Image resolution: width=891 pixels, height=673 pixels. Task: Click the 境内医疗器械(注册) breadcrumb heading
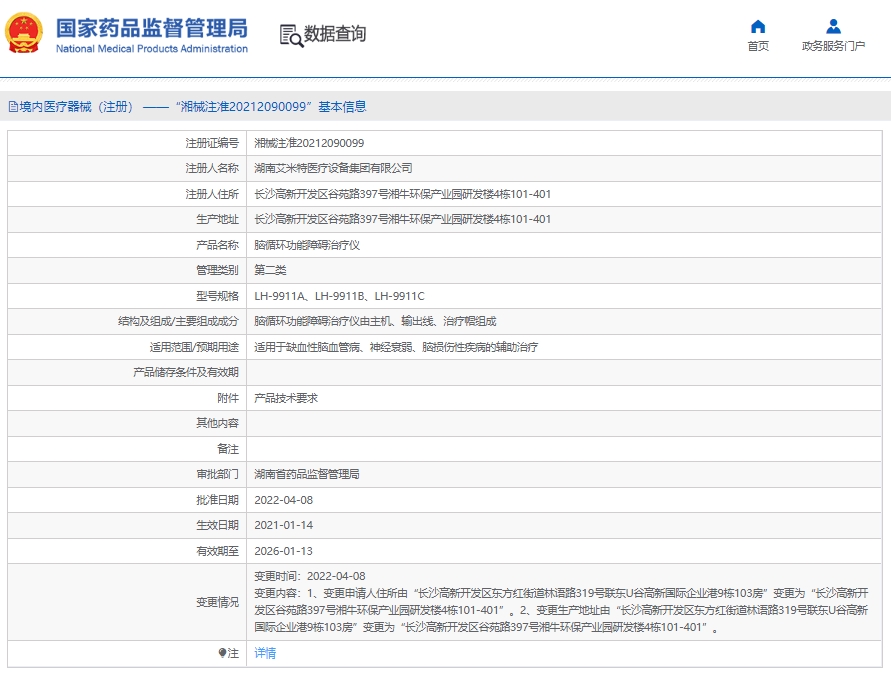76,107
